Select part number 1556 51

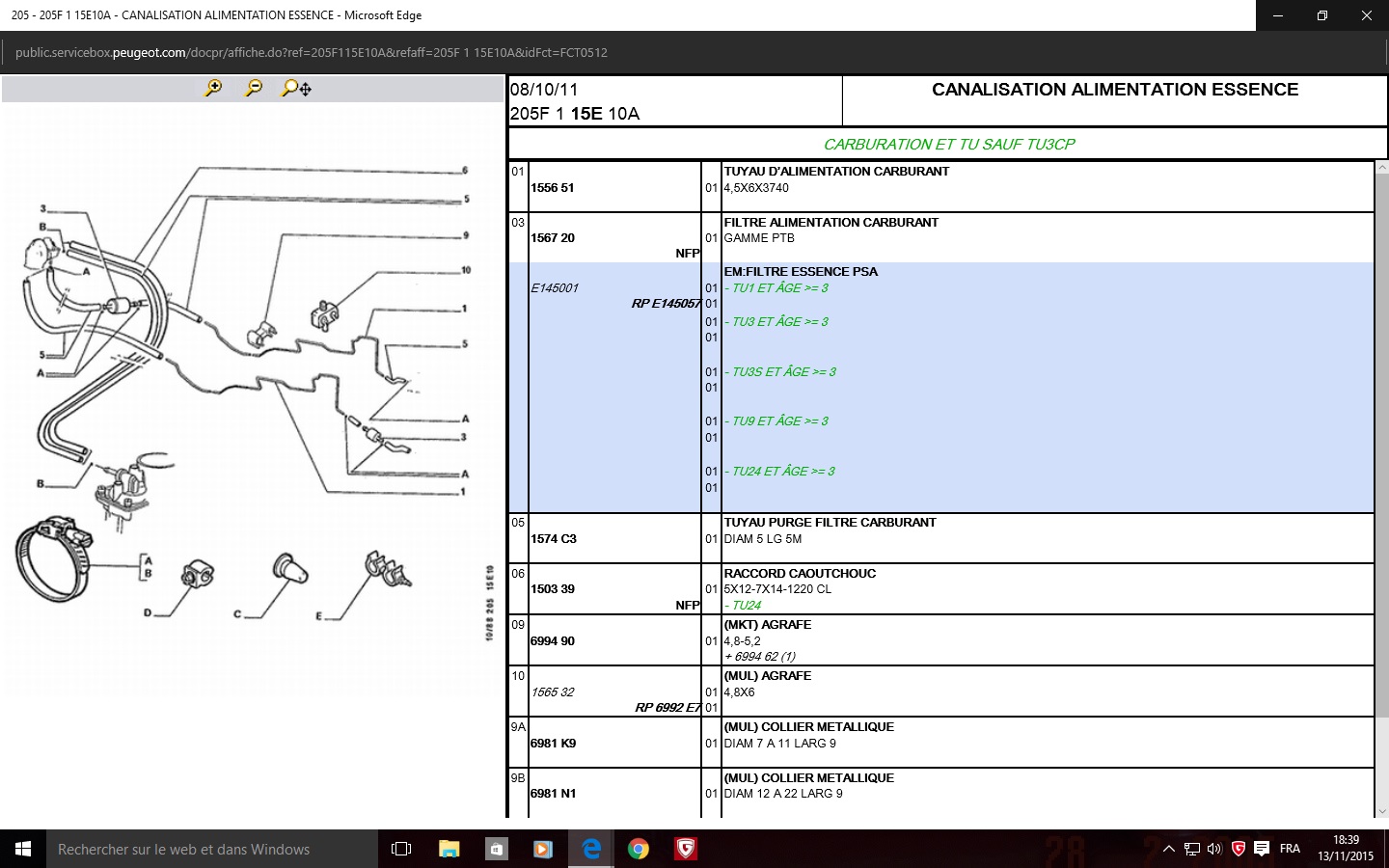coord(553,188)
